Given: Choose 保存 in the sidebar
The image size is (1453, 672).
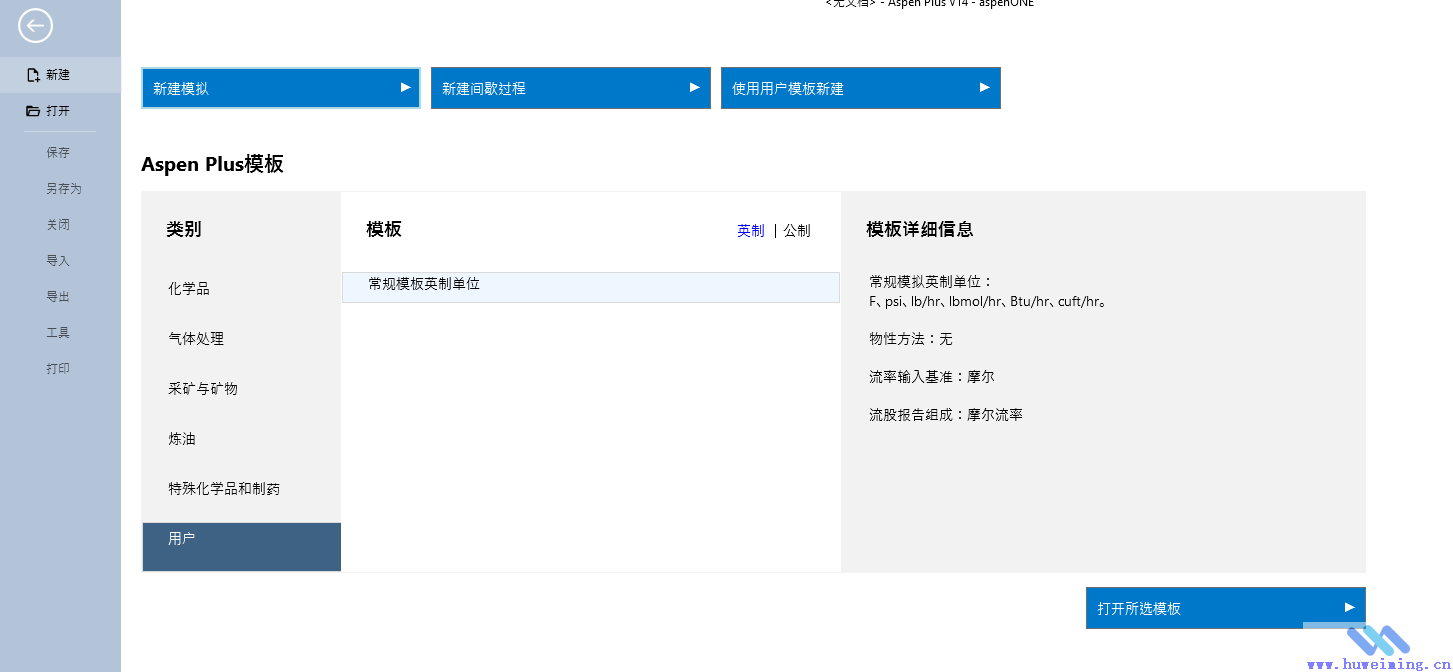Looking at the screenshot, I should coord(58,153).
